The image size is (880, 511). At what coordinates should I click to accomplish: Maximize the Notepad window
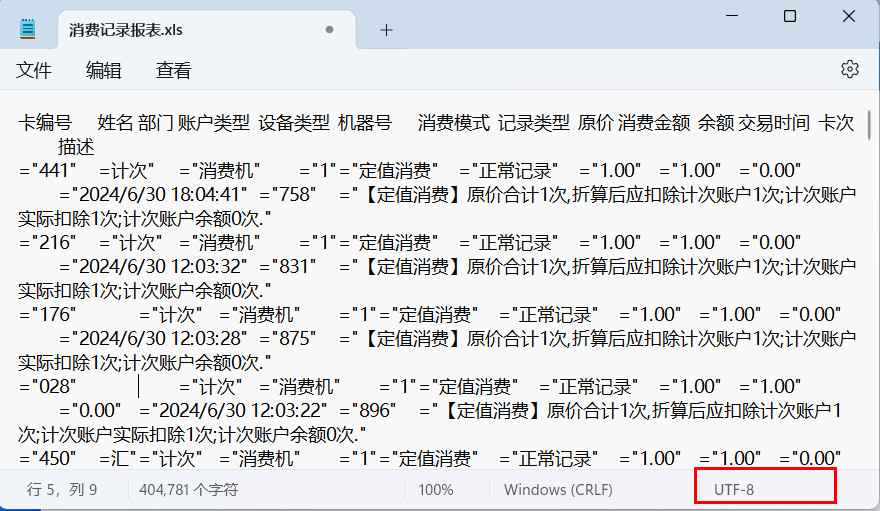point(790,16)
